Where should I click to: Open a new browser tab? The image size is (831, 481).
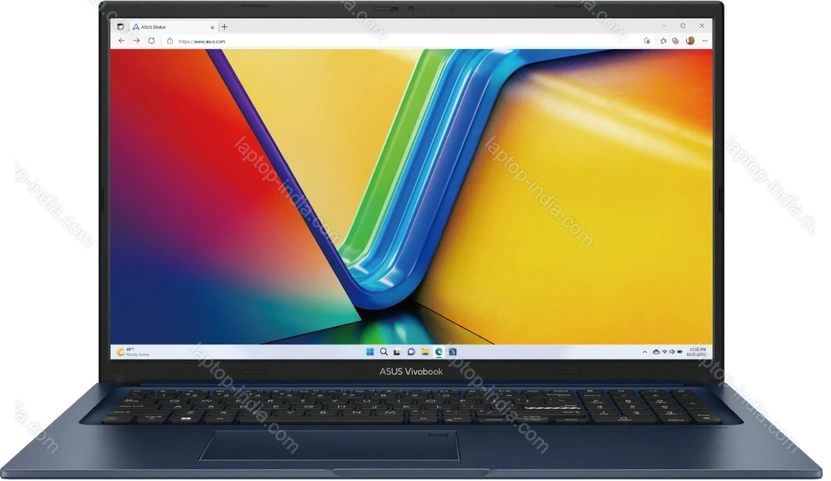pyautogui.click(x=224, y=27)
